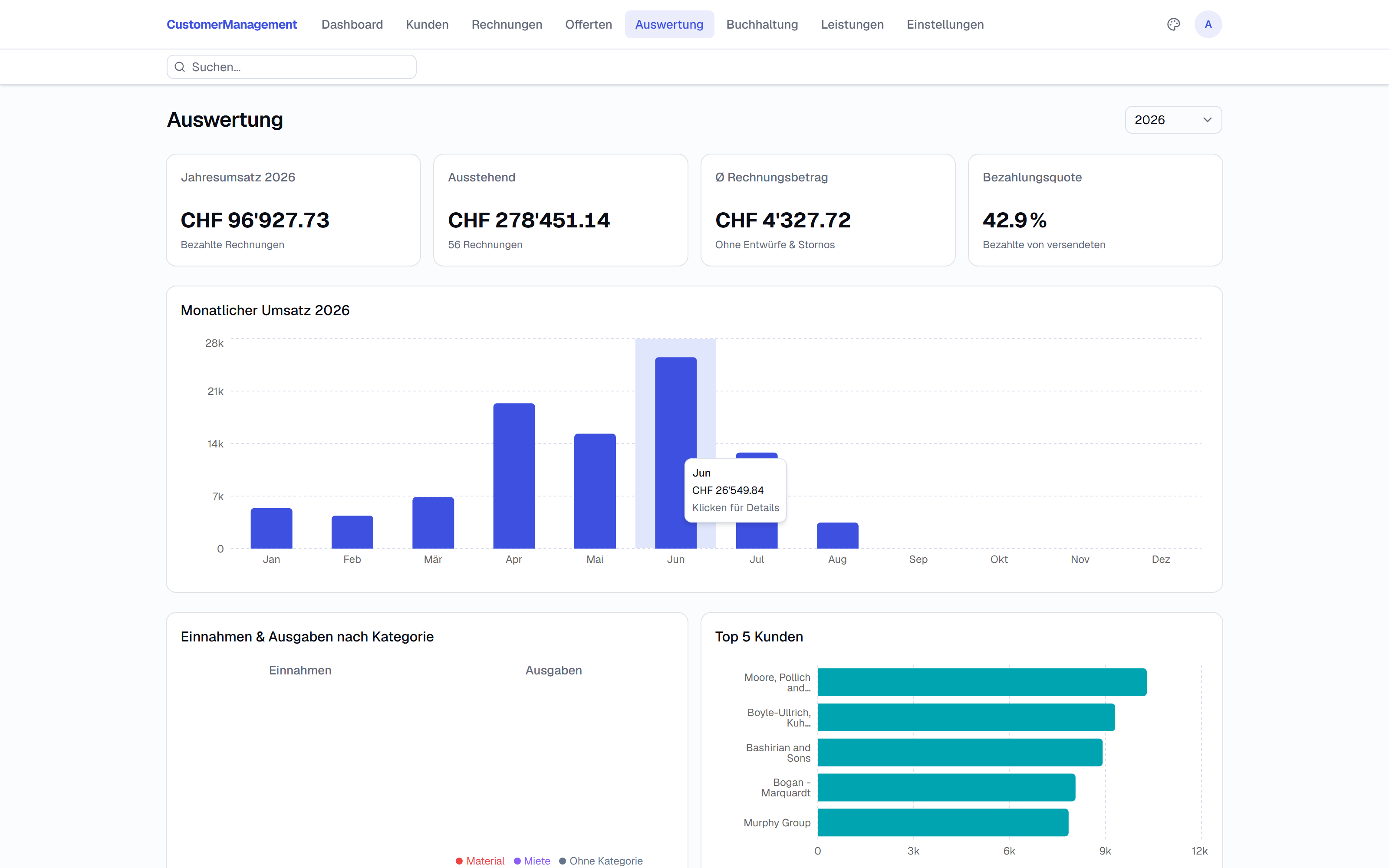Click the average invoice amount CHF 4'327.72
This screenshot has width=1389, height=868.
pyautogui.click(x=783, y=220)
